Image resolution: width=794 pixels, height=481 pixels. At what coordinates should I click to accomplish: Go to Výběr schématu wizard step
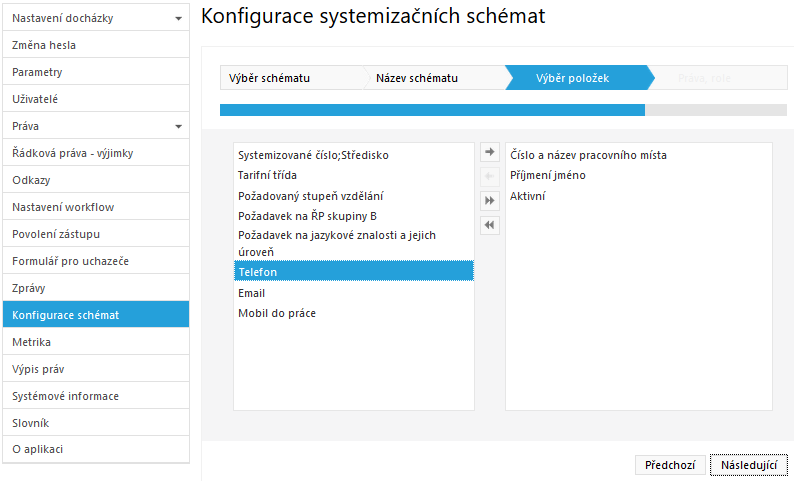coord(292,78)
